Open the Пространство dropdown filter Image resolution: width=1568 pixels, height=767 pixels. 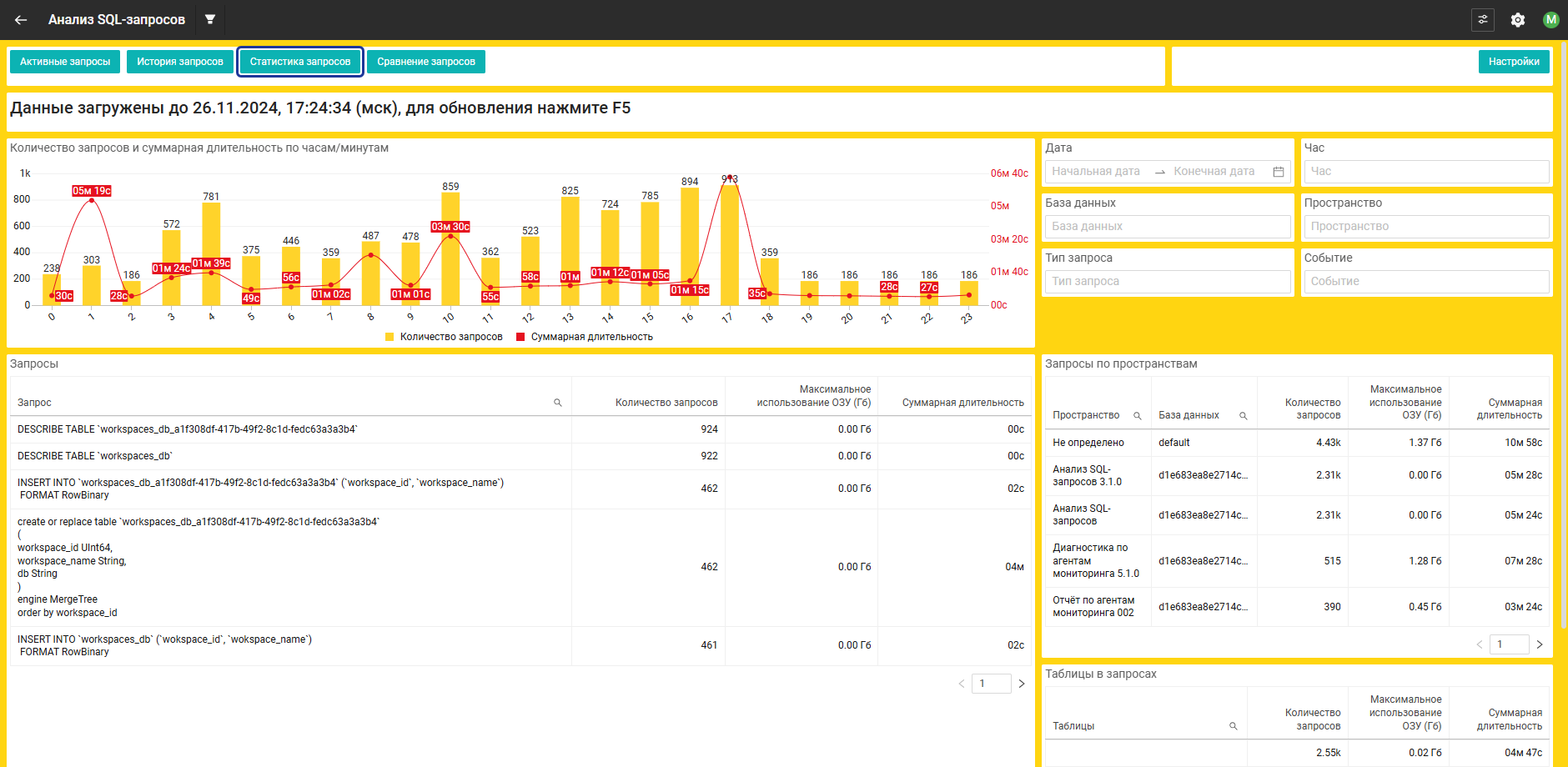(1426, 227)
